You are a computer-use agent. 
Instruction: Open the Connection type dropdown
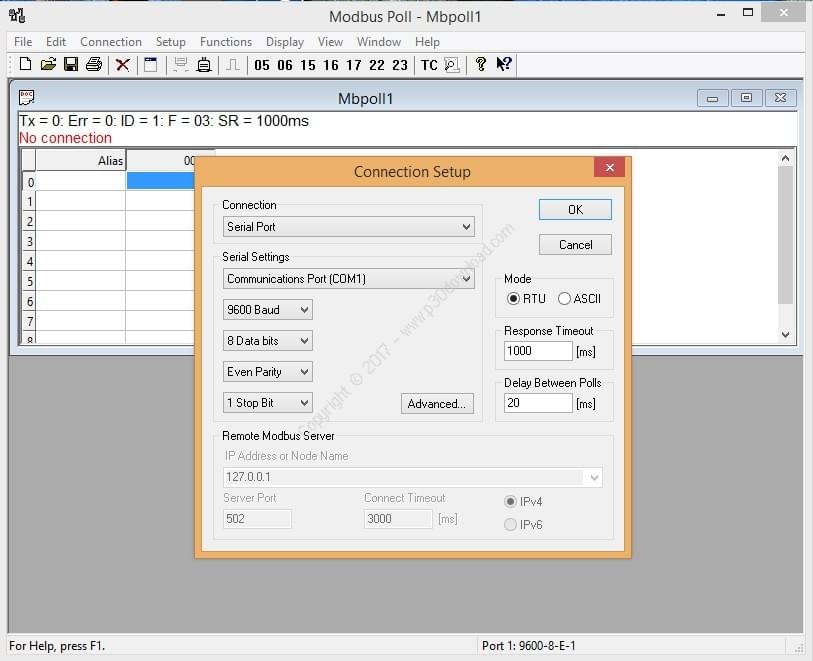348,227
